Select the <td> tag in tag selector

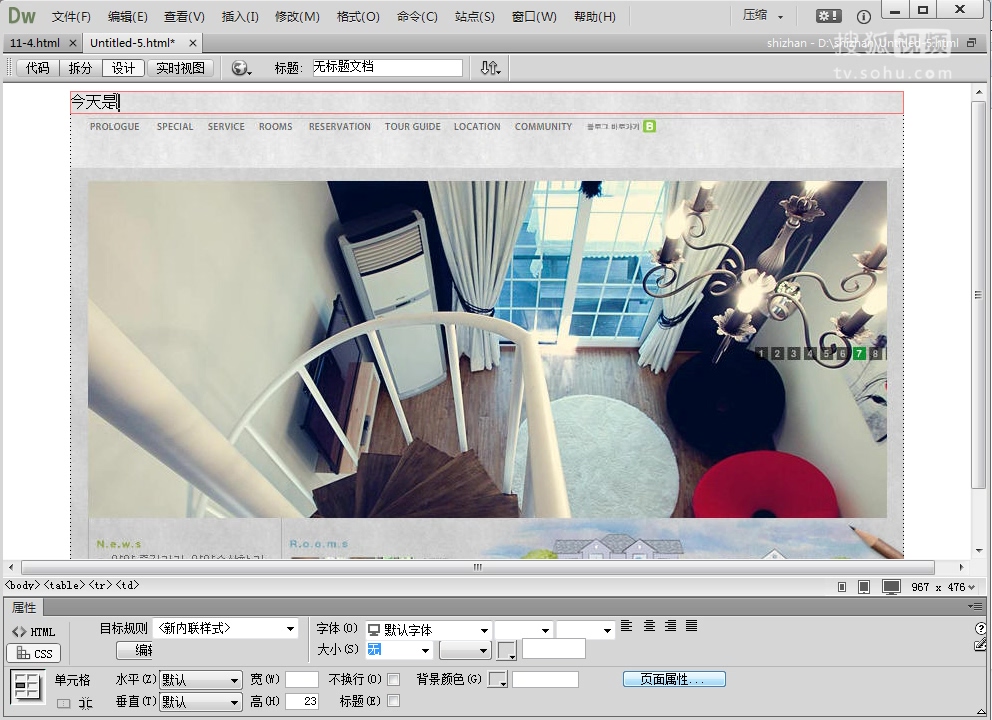[x=128, y=585]
